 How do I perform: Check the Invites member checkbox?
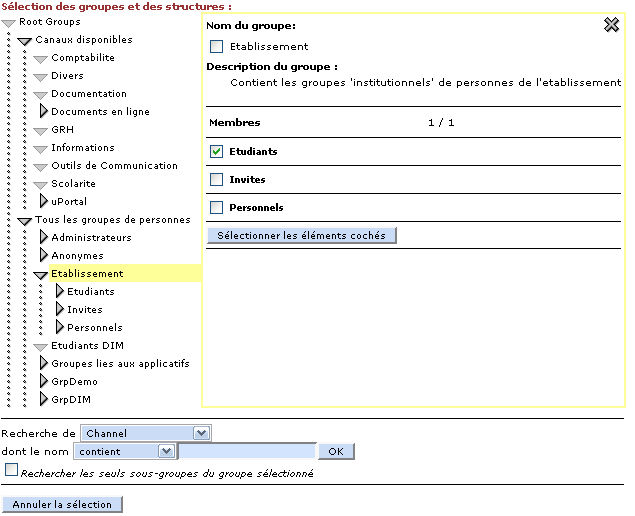216,180
